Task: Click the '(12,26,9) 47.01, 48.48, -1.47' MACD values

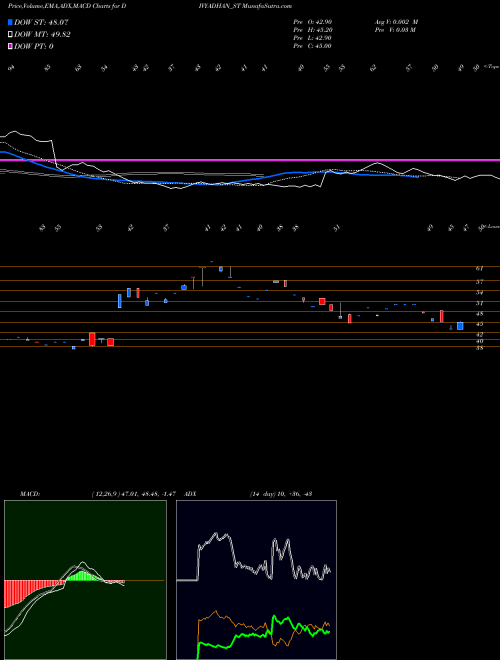Action: point(133,494)
